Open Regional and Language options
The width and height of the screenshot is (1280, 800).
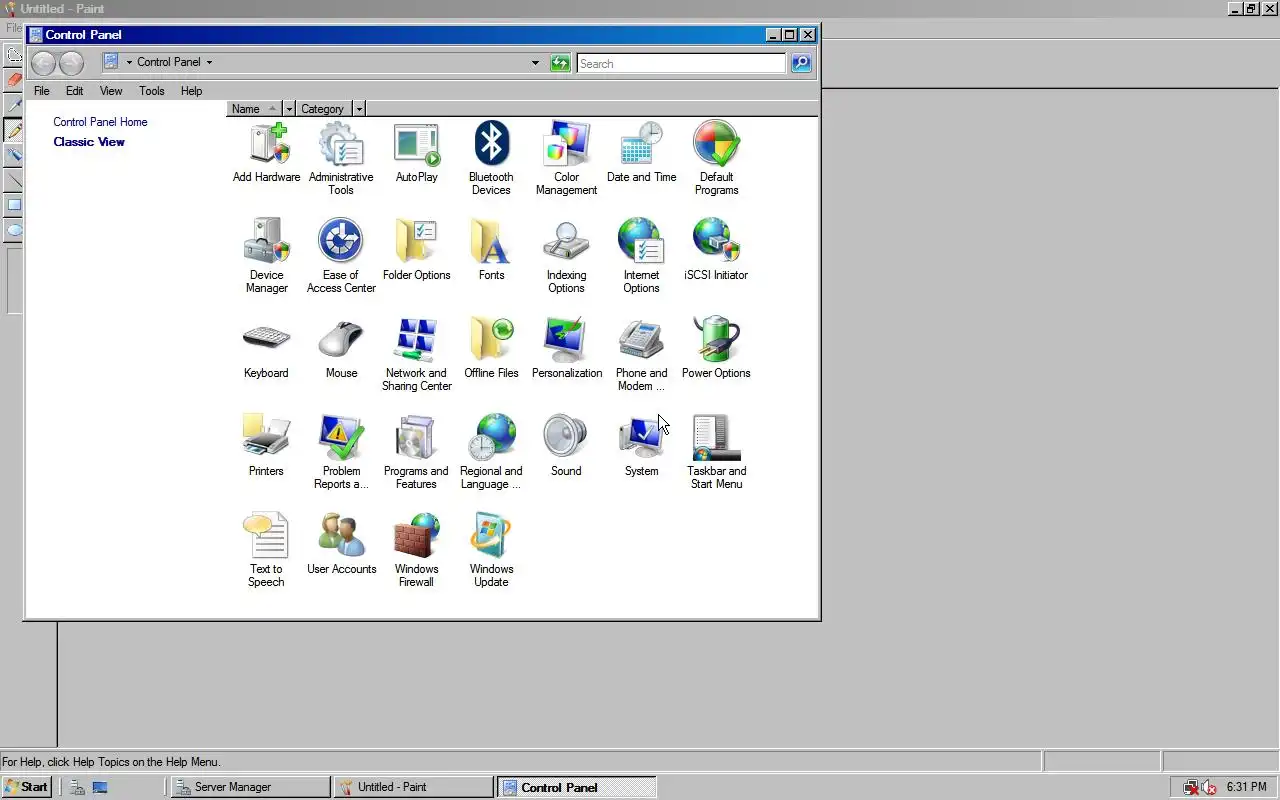(x=491, y=453)
